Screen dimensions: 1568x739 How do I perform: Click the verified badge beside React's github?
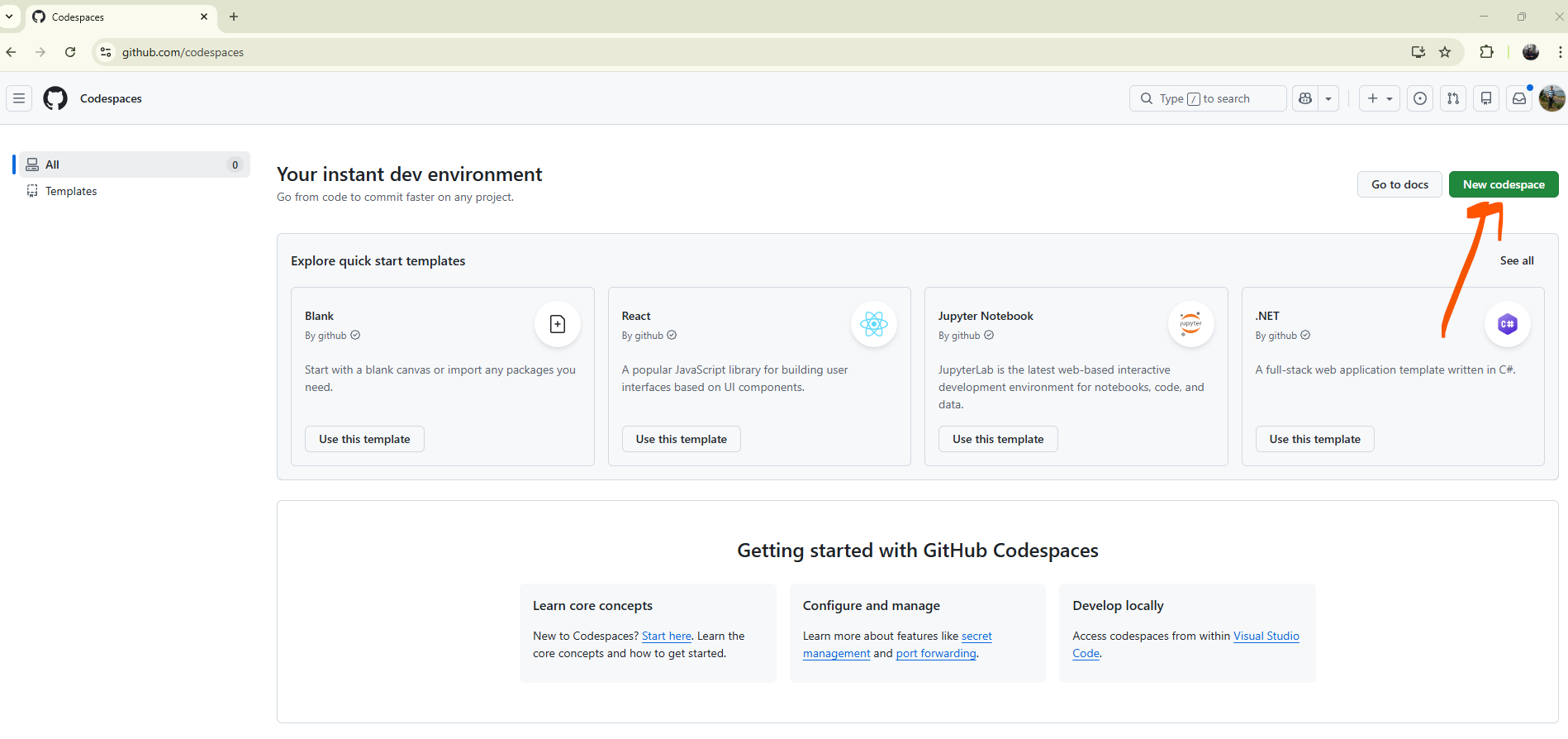672,335
